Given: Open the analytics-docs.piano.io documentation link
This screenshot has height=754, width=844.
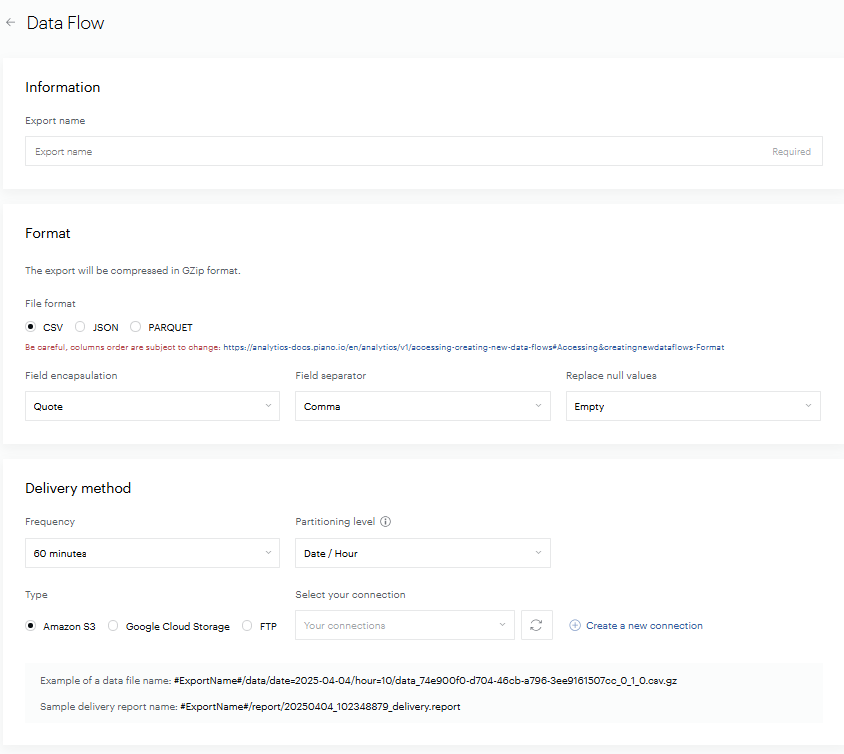Looking at the screenshot, I should coord(474,348).
